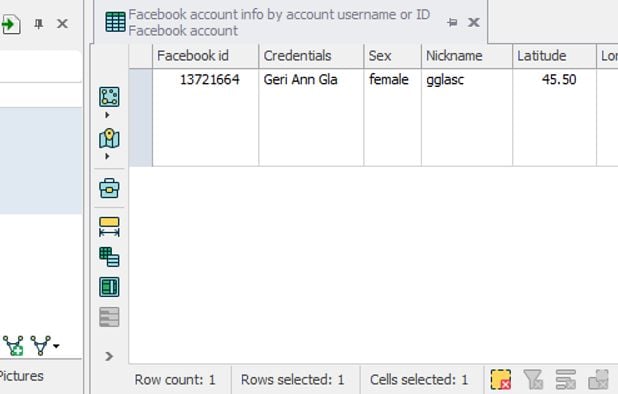
Task: Sort by Facebook id column header
Action: tap(205, 56)
